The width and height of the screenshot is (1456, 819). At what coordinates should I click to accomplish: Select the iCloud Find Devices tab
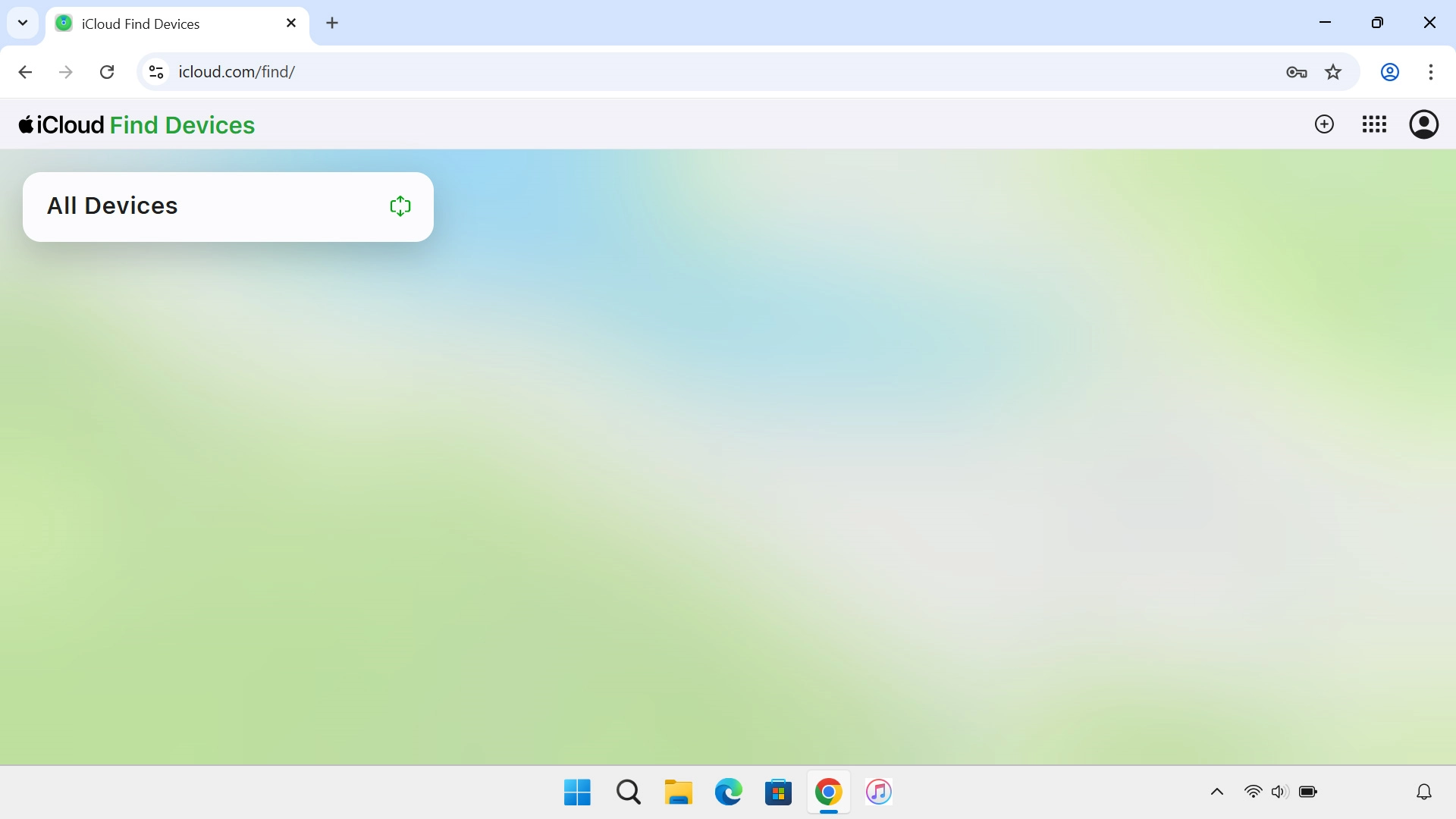[152, 24]
